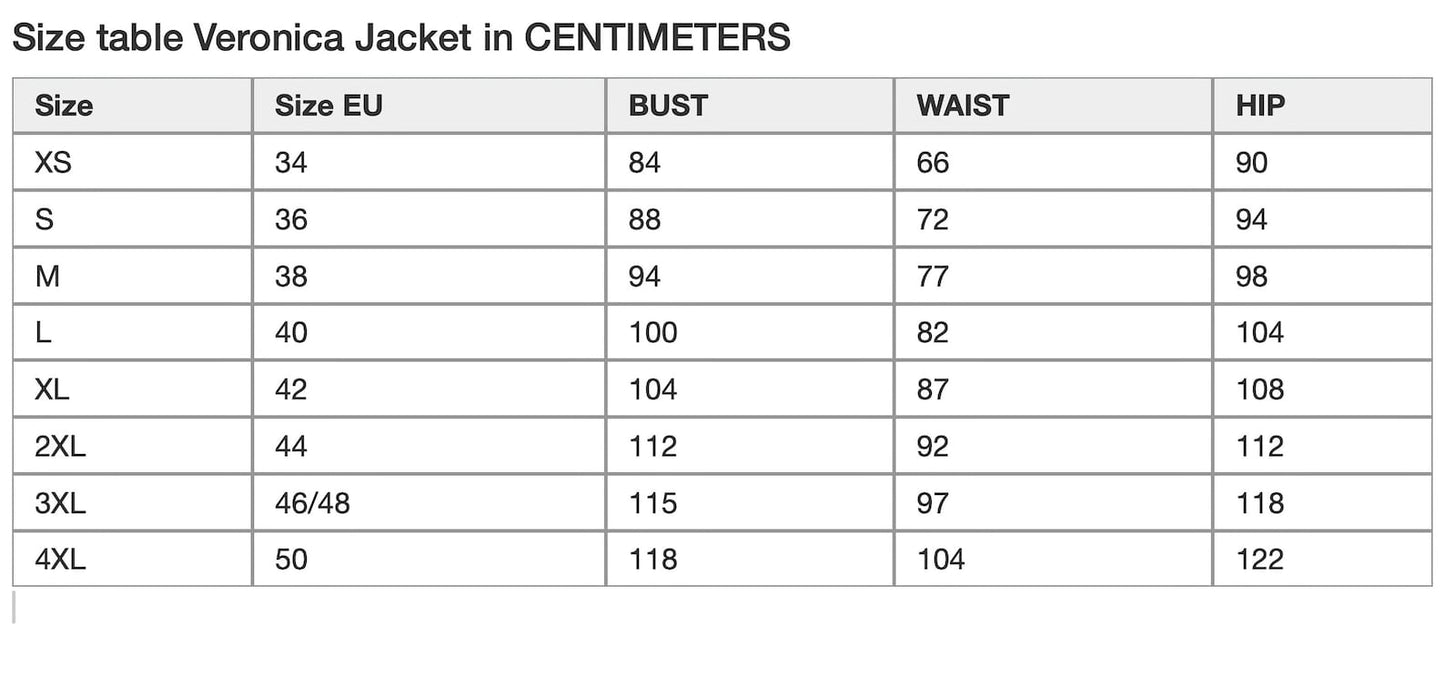This screenshot has width=1445, height=687.
Task: Click EU size 34 cell
Action: pyautogui.click(x=291, y=162)
